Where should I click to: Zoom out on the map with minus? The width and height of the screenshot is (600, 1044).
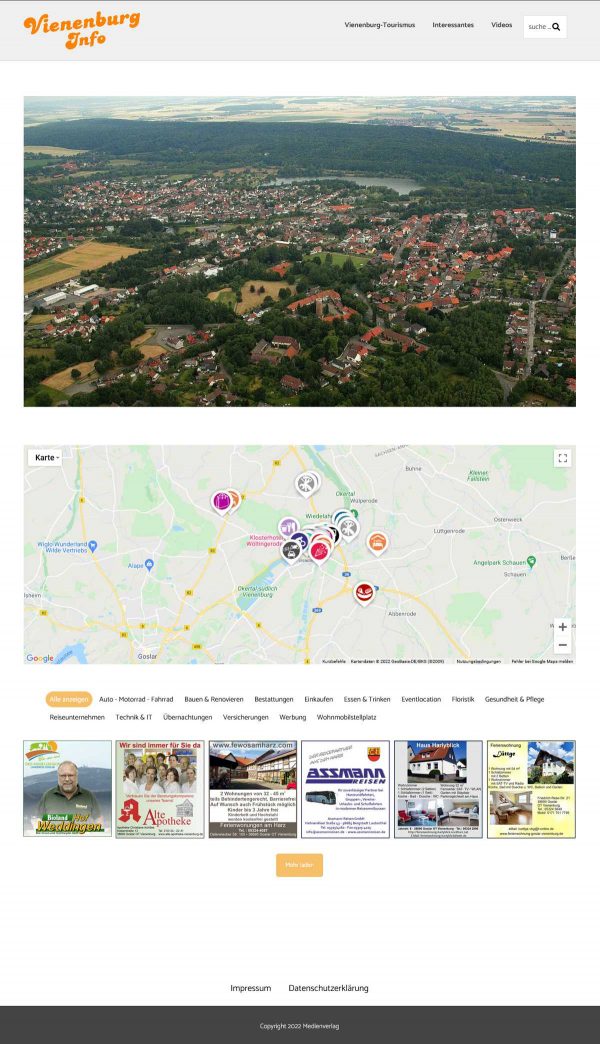[562, 645]
